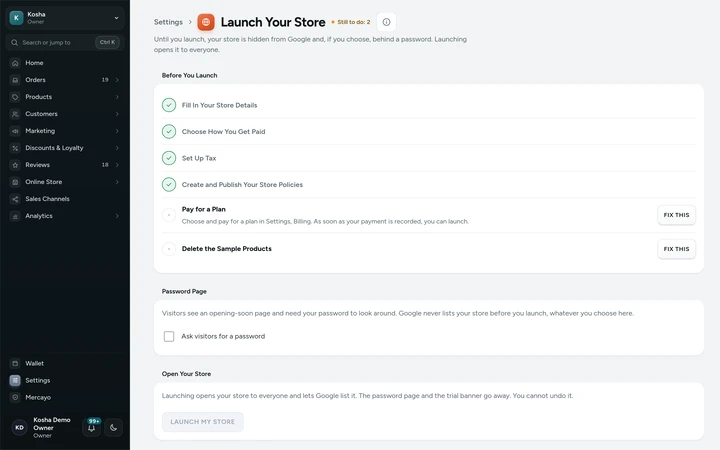Click the Set Up Tax item
720x450 pixels.
tap(199, 158)
